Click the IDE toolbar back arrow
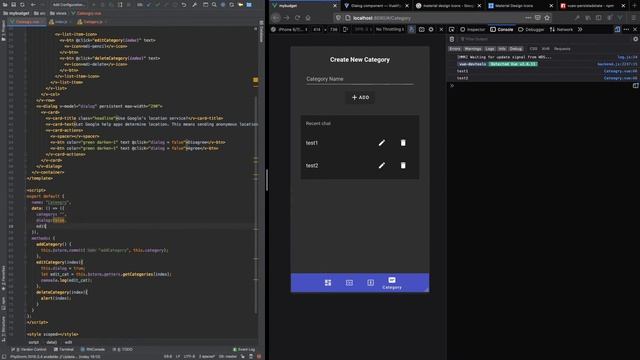Image resolution: width=640 pixels, height=360 pixels. coord(33,5)
